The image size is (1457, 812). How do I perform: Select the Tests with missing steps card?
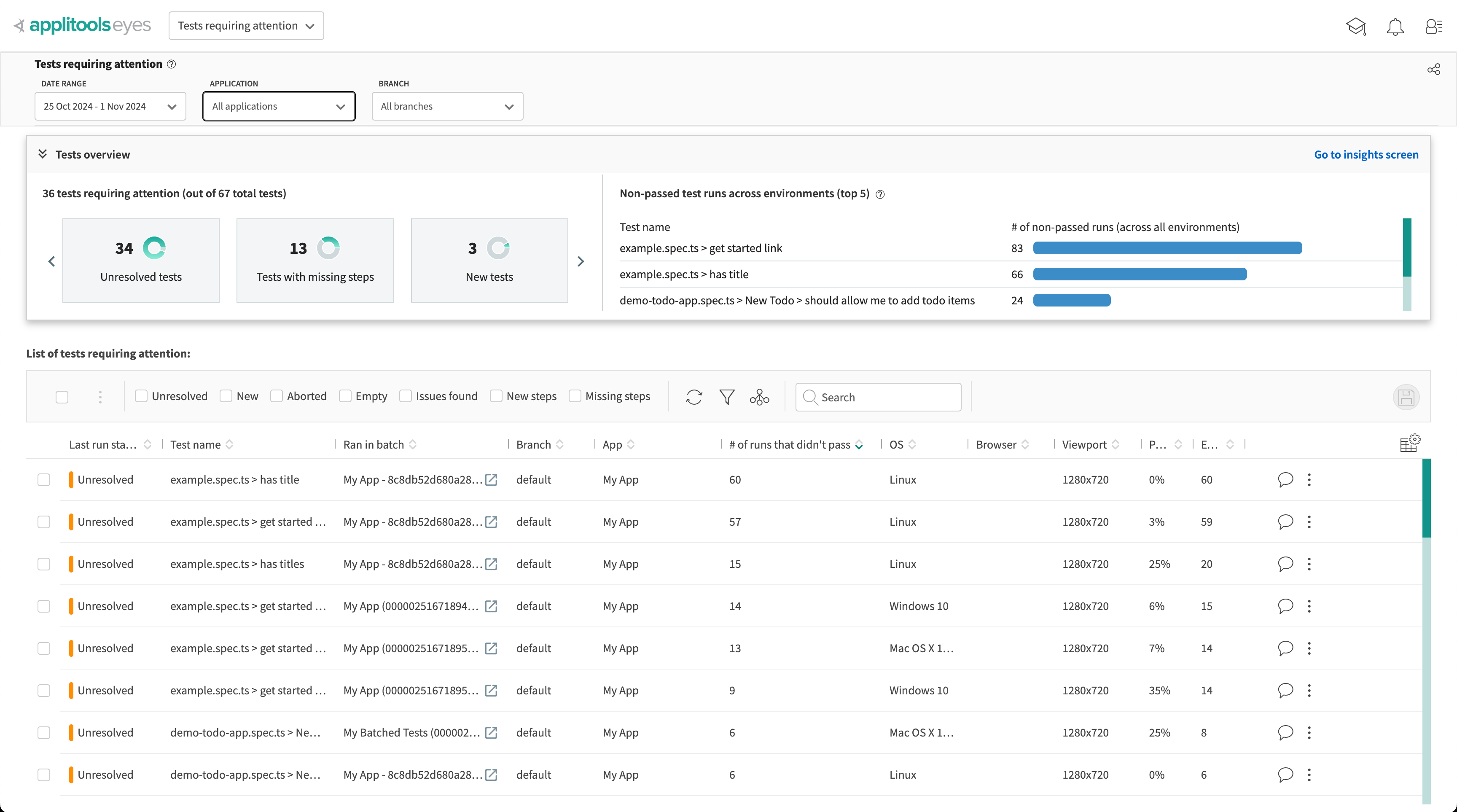coord(315,261)
